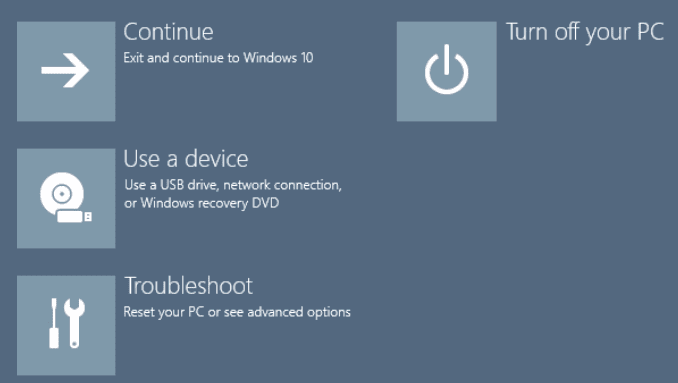The image size is (678, 383).
Task: Shut down using the power tile
Action: pos(447,71)
